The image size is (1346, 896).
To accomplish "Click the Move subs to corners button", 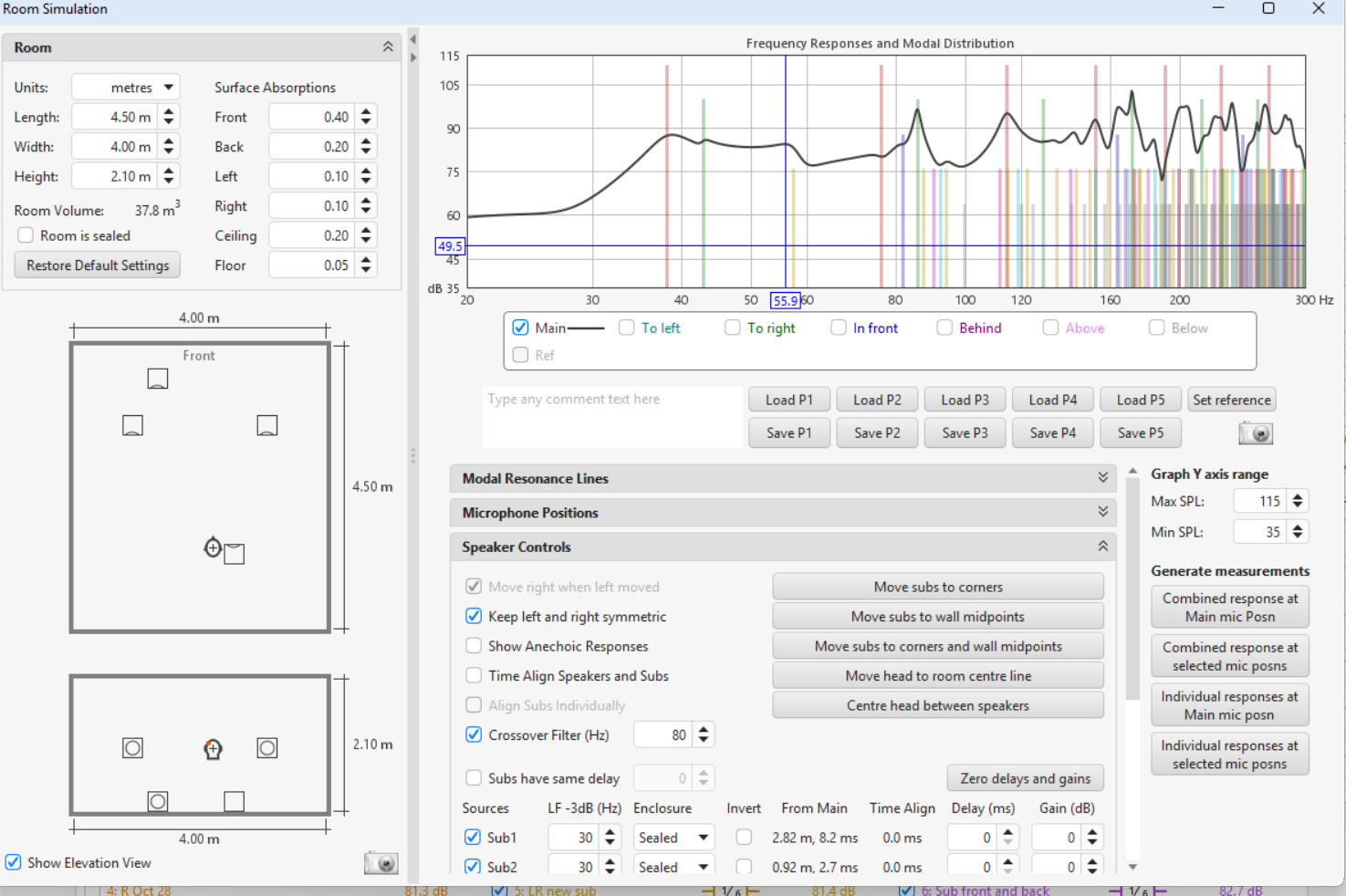I will click(938, 587).
